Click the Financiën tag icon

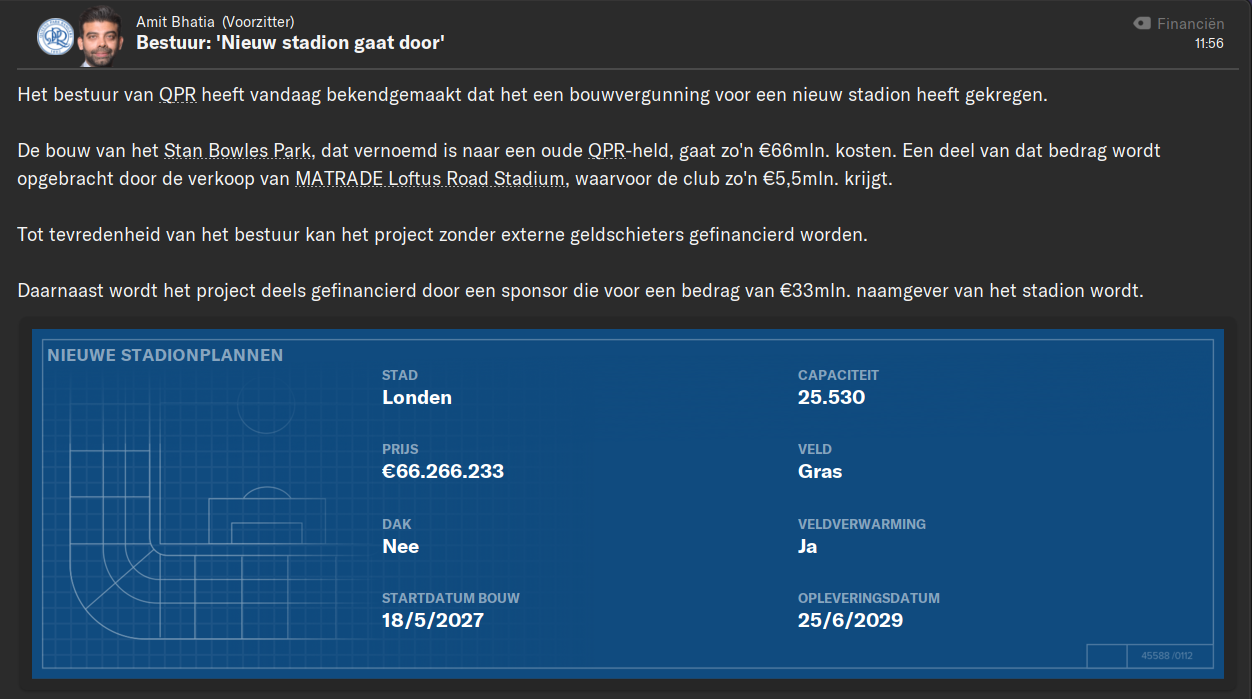point(1142,23)
